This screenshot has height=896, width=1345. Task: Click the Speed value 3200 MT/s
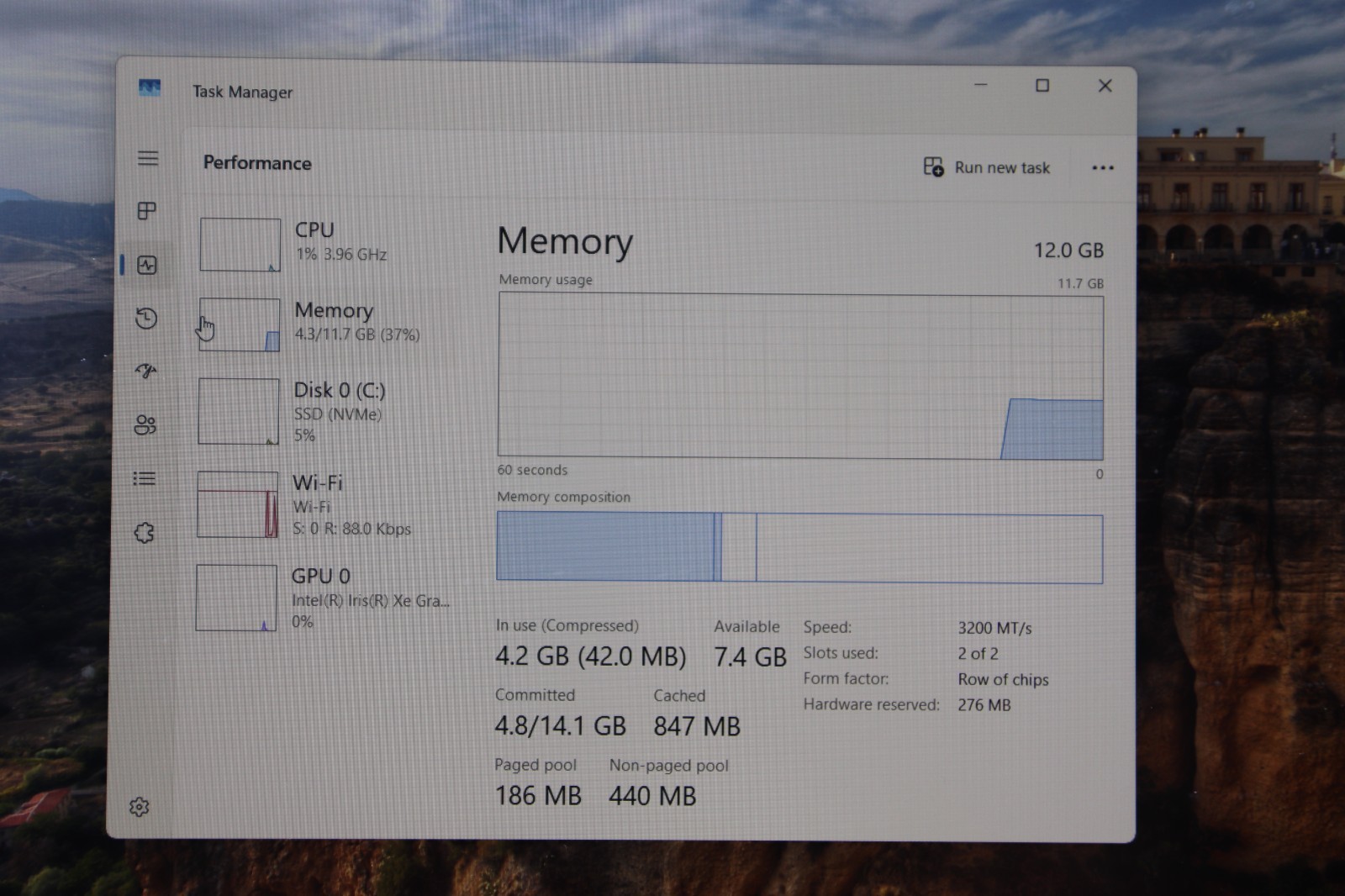tap(994, 628)
